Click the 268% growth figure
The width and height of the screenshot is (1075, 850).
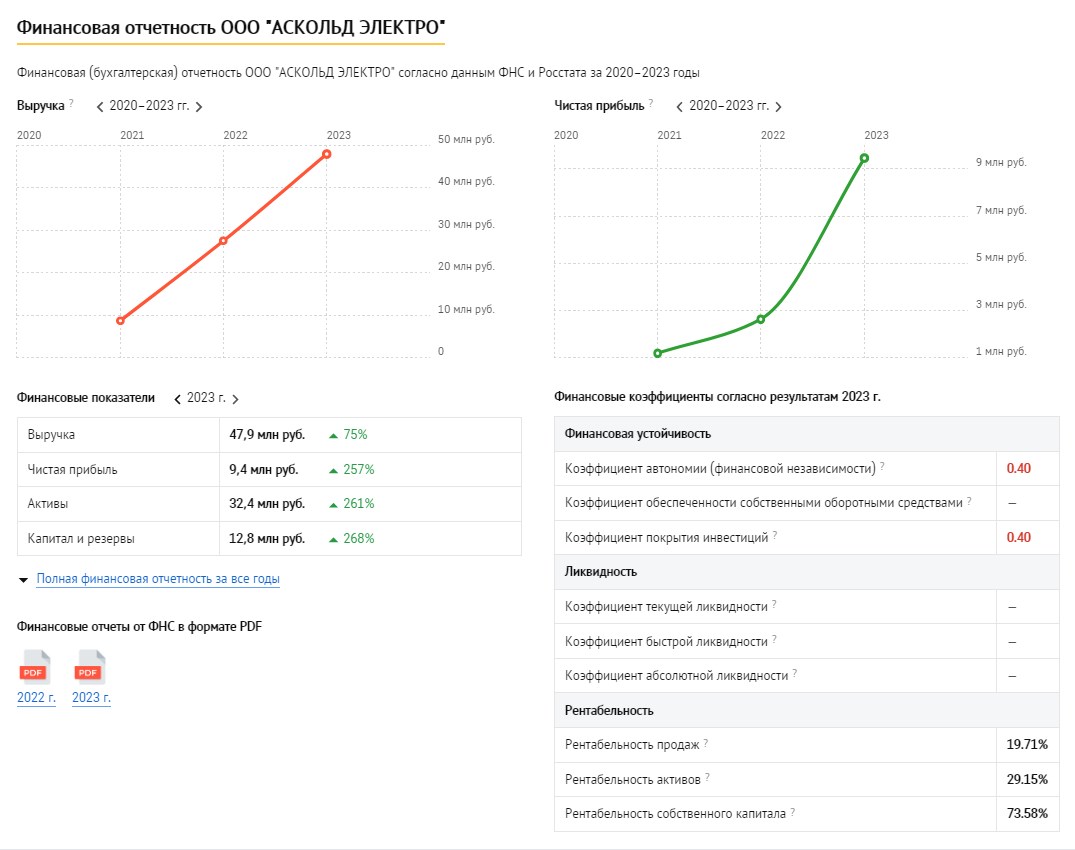point(359,539)
